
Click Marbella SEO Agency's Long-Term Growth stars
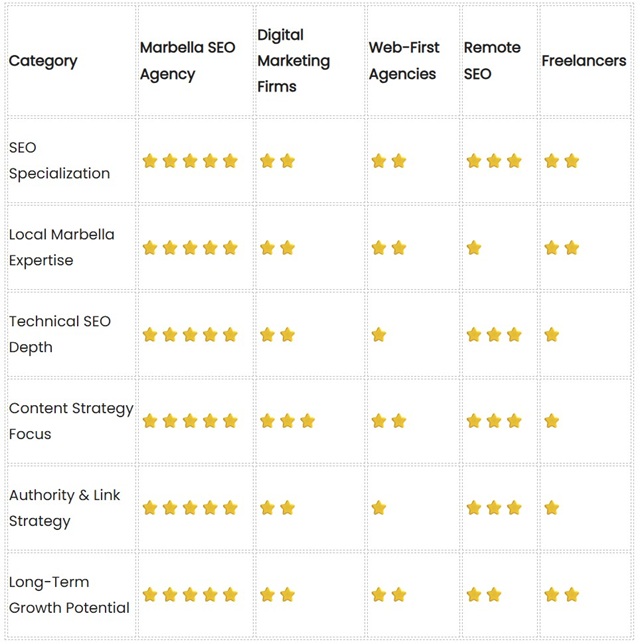pyautogui.click(x=190, y=595)
